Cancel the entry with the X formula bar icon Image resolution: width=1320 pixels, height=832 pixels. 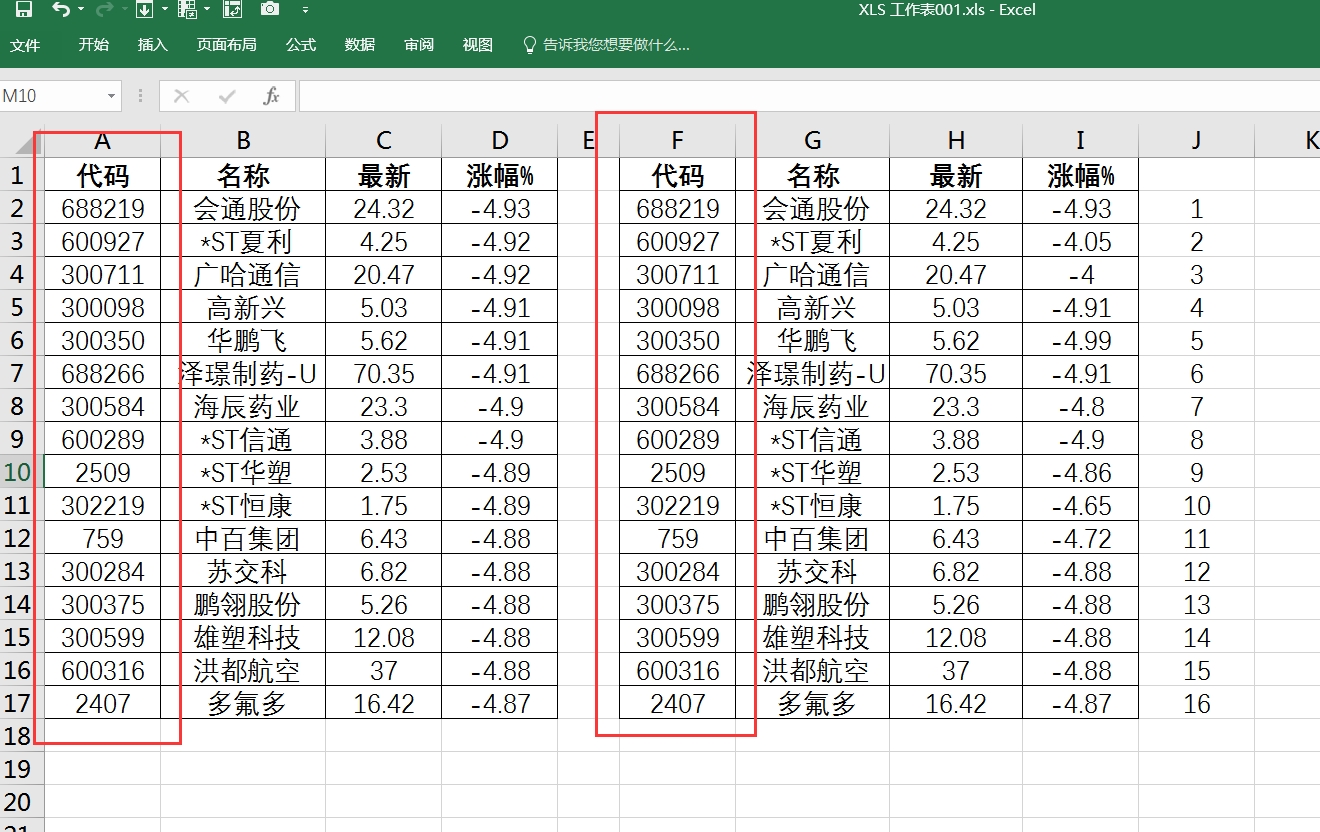181,96
